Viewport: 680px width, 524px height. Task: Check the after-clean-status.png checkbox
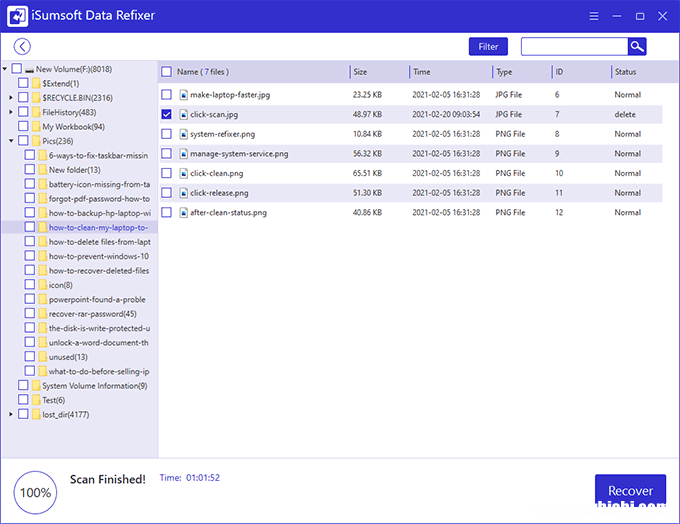click(x=167, y=213)
